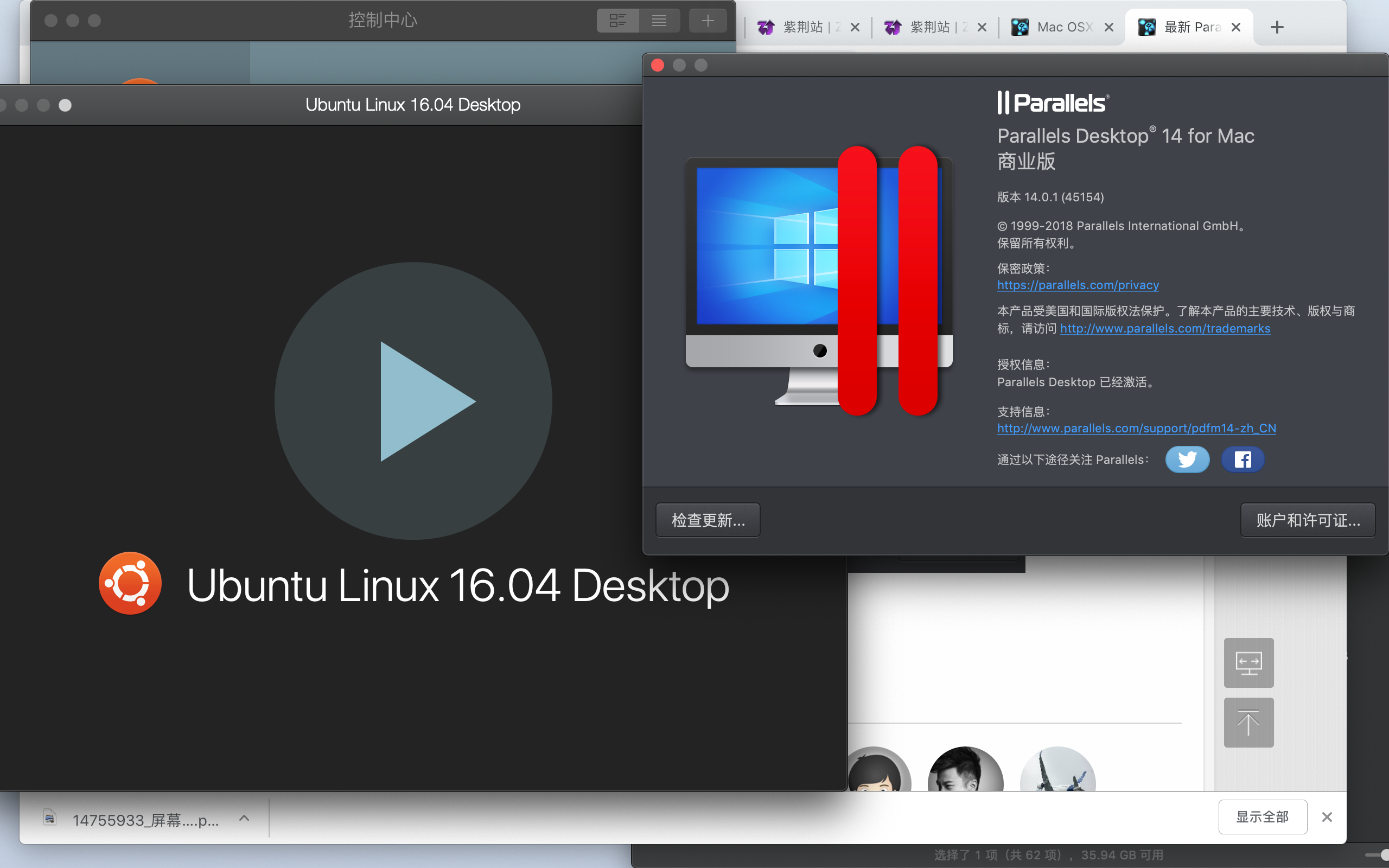Expand the downloaded file options chevron
Image resolution: width=1389 pixels, height=868 pixels.
click(244, 818)
